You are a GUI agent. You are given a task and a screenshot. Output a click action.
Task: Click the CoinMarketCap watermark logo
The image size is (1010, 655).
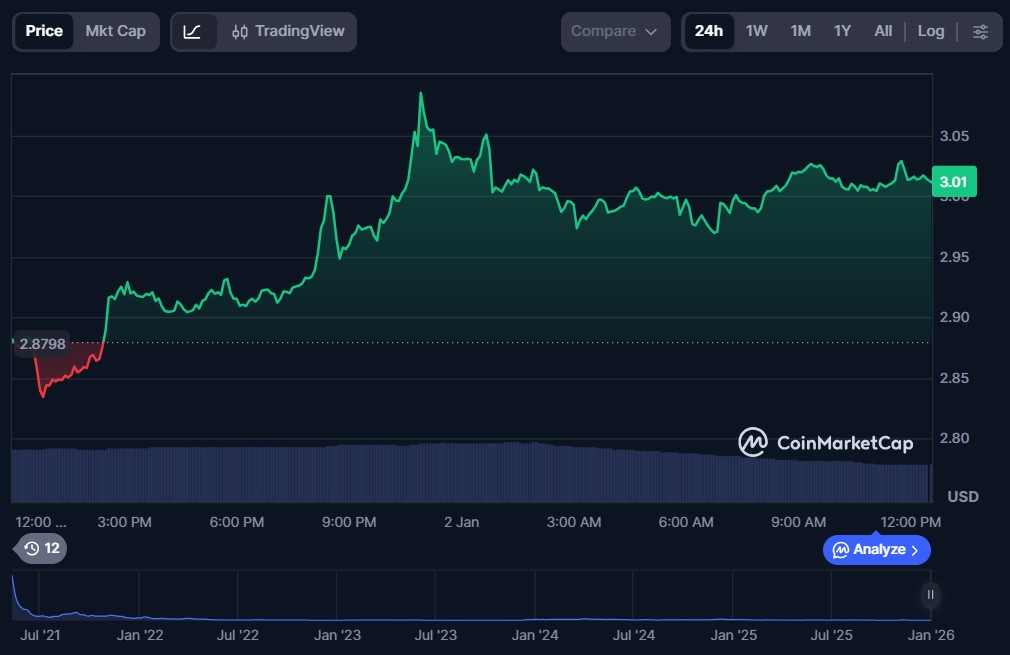point(752,442)
